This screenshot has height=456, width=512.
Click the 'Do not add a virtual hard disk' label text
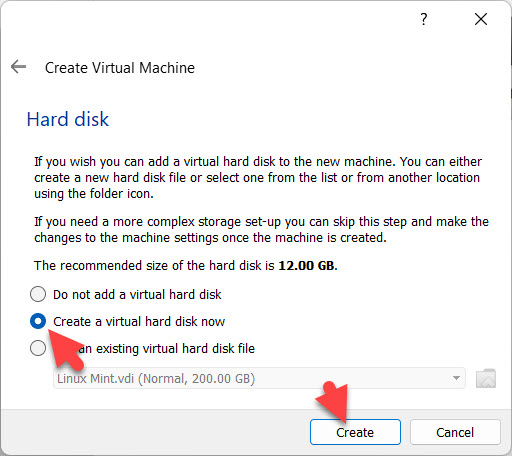coord(137,295)
